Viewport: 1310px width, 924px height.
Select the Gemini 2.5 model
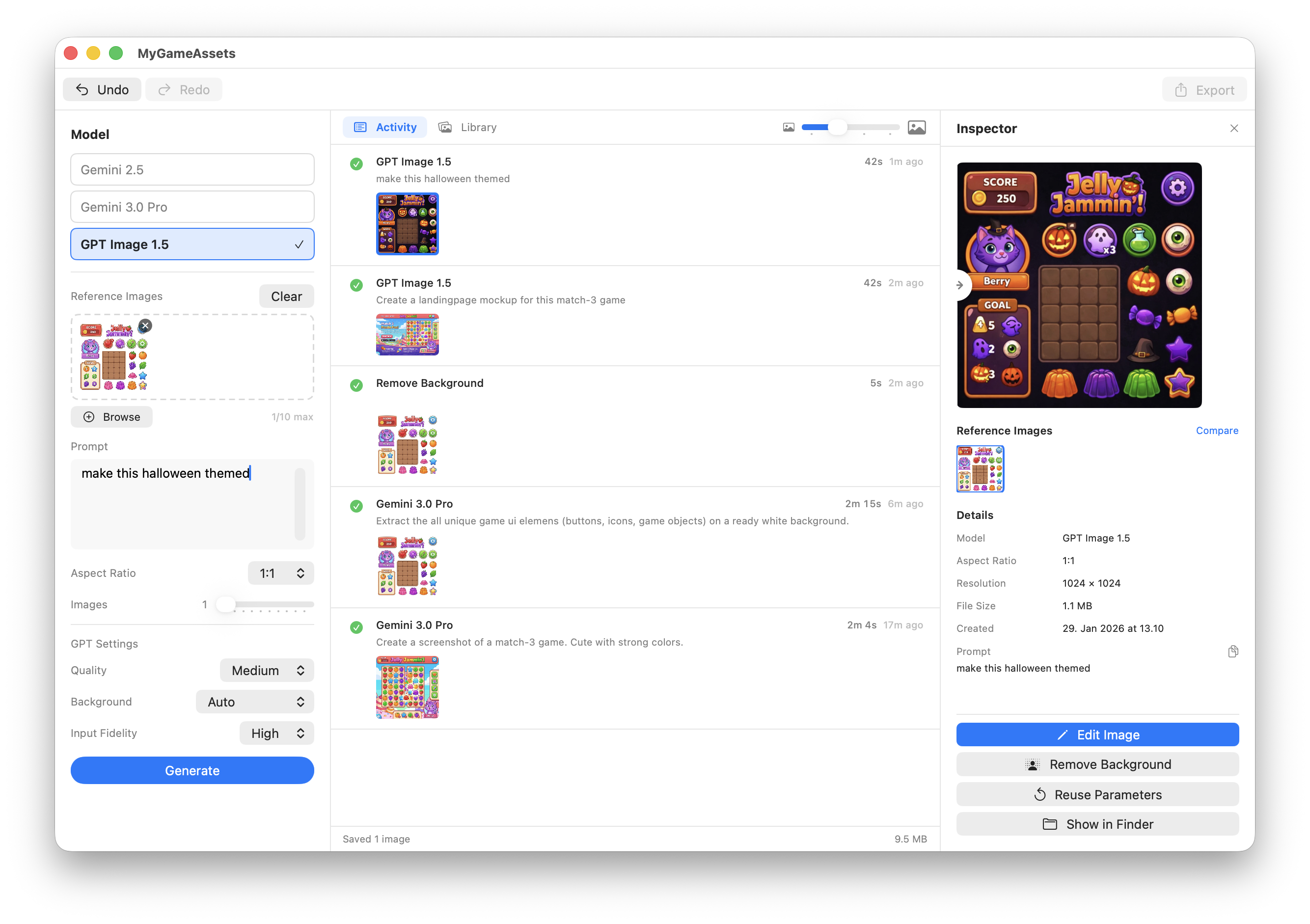tap(192, 169)
